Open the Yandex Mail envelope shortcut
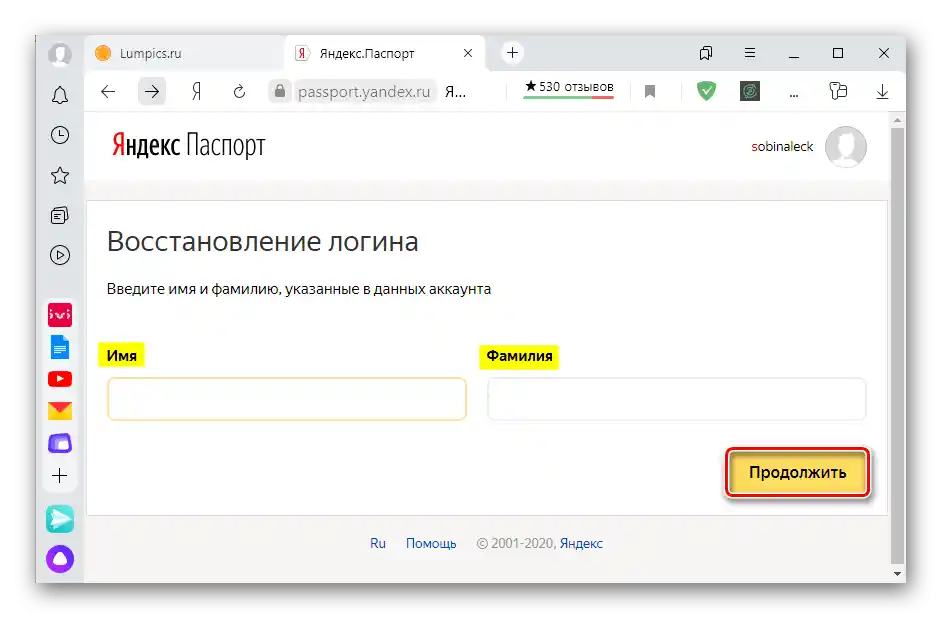 tap(60, 411)
